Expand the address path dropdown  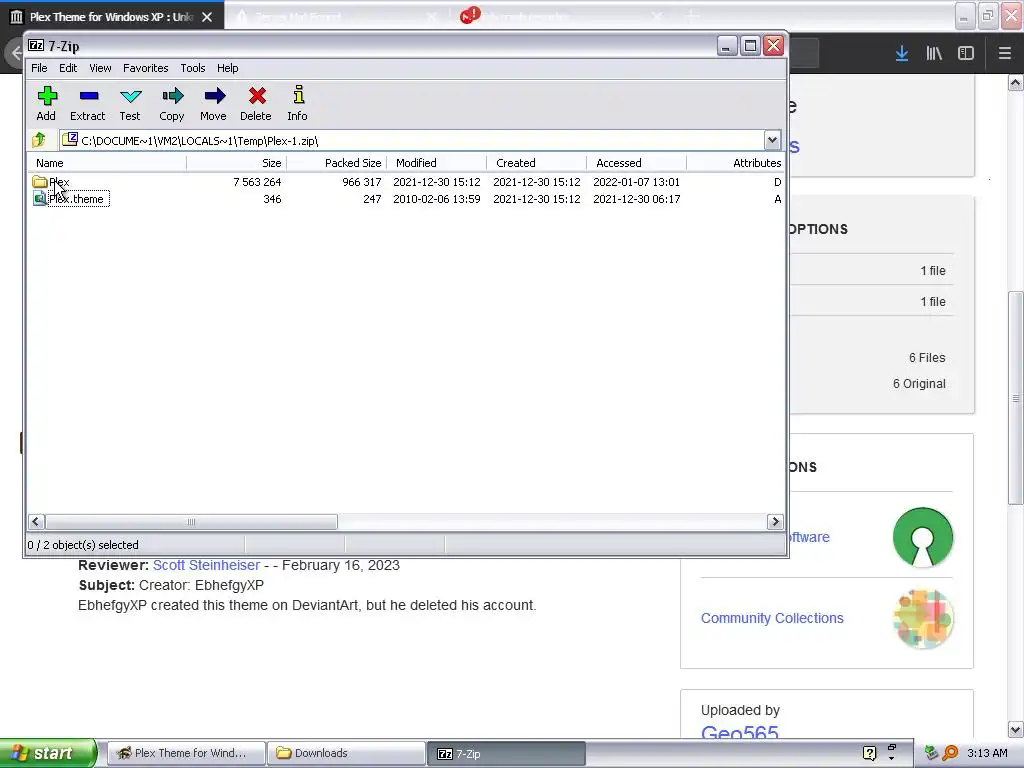pyautogui.click(x=772, y=140)
